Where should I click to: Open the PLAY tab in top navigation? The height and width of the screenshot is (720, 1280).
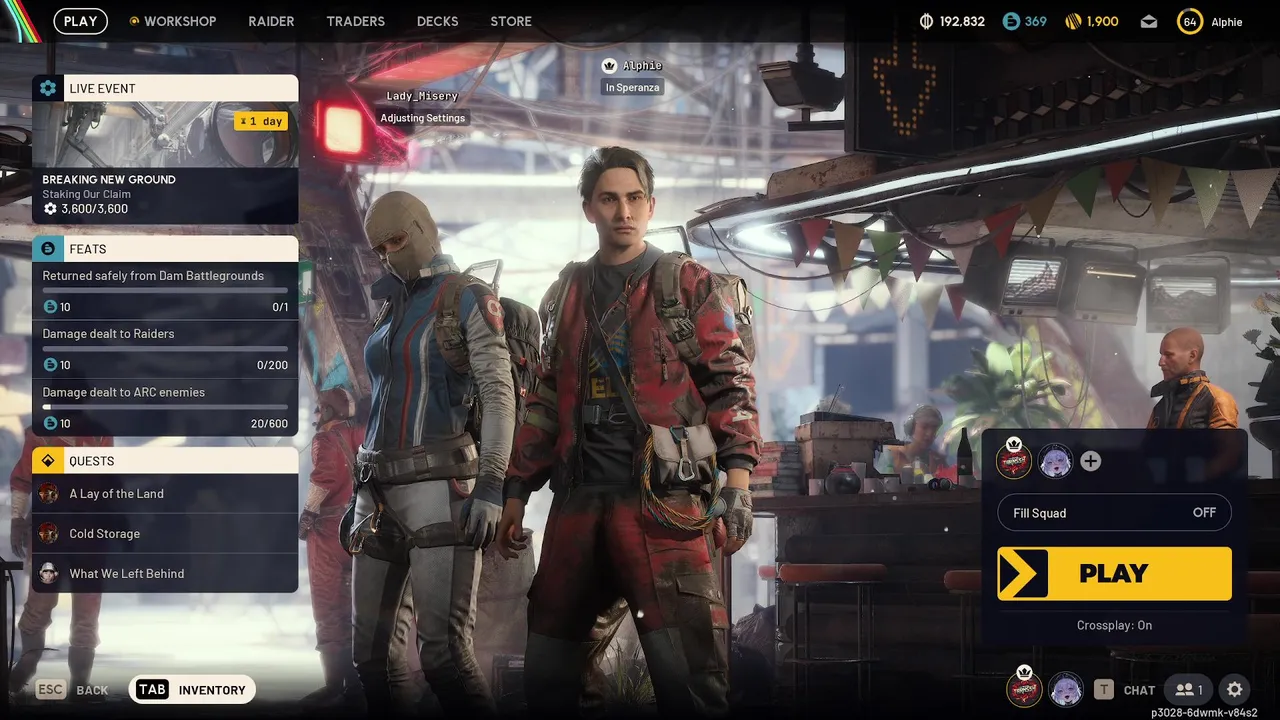pos(80,21)
